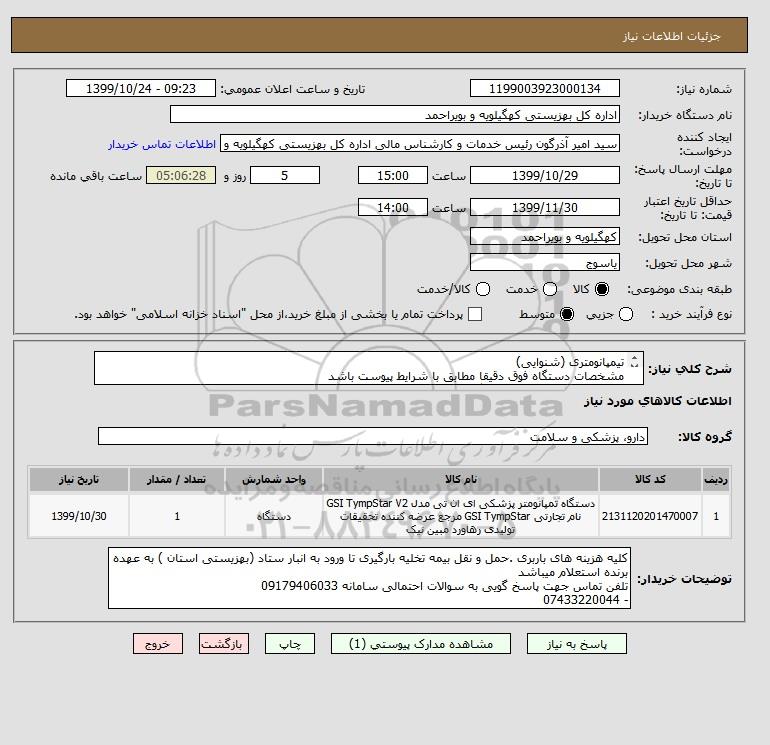The width and height of the screenshot is (770, 745).
Task: Click the خروج exit button
Action: (158, 644)
